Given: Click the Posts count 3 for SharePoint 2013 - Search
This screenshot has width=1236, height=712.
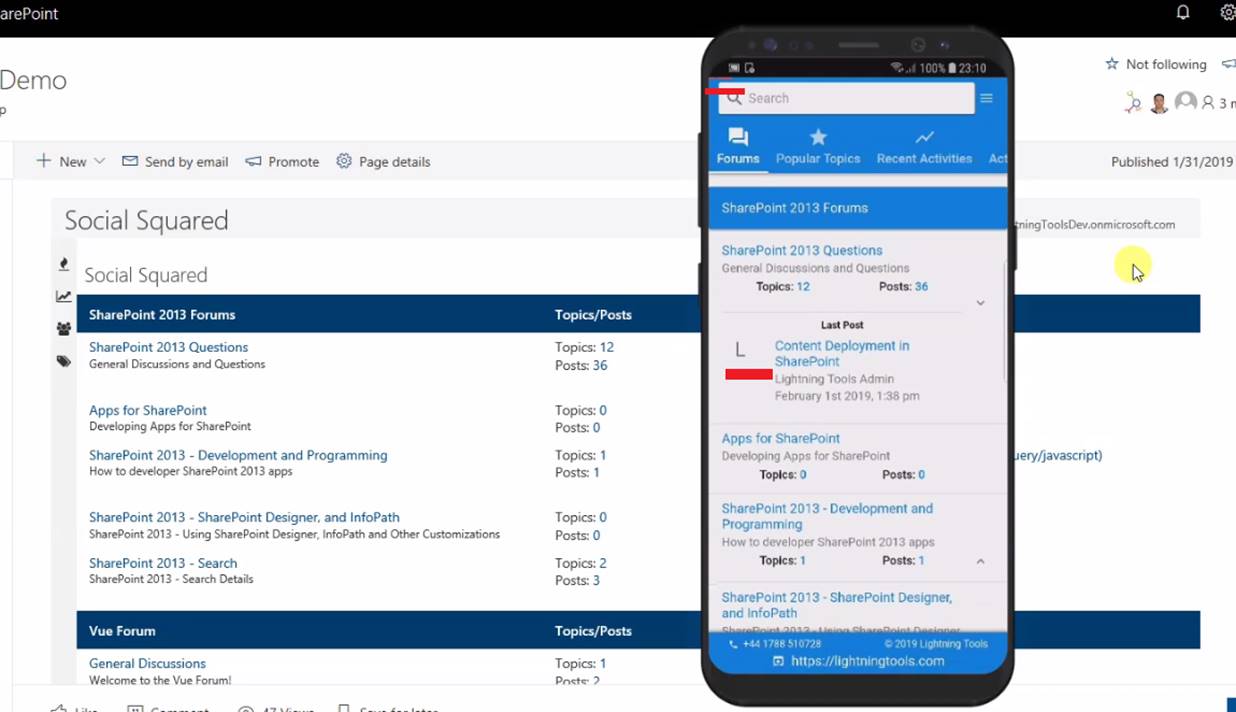Looking at the screenshot, I should click(x=596, y=580).
